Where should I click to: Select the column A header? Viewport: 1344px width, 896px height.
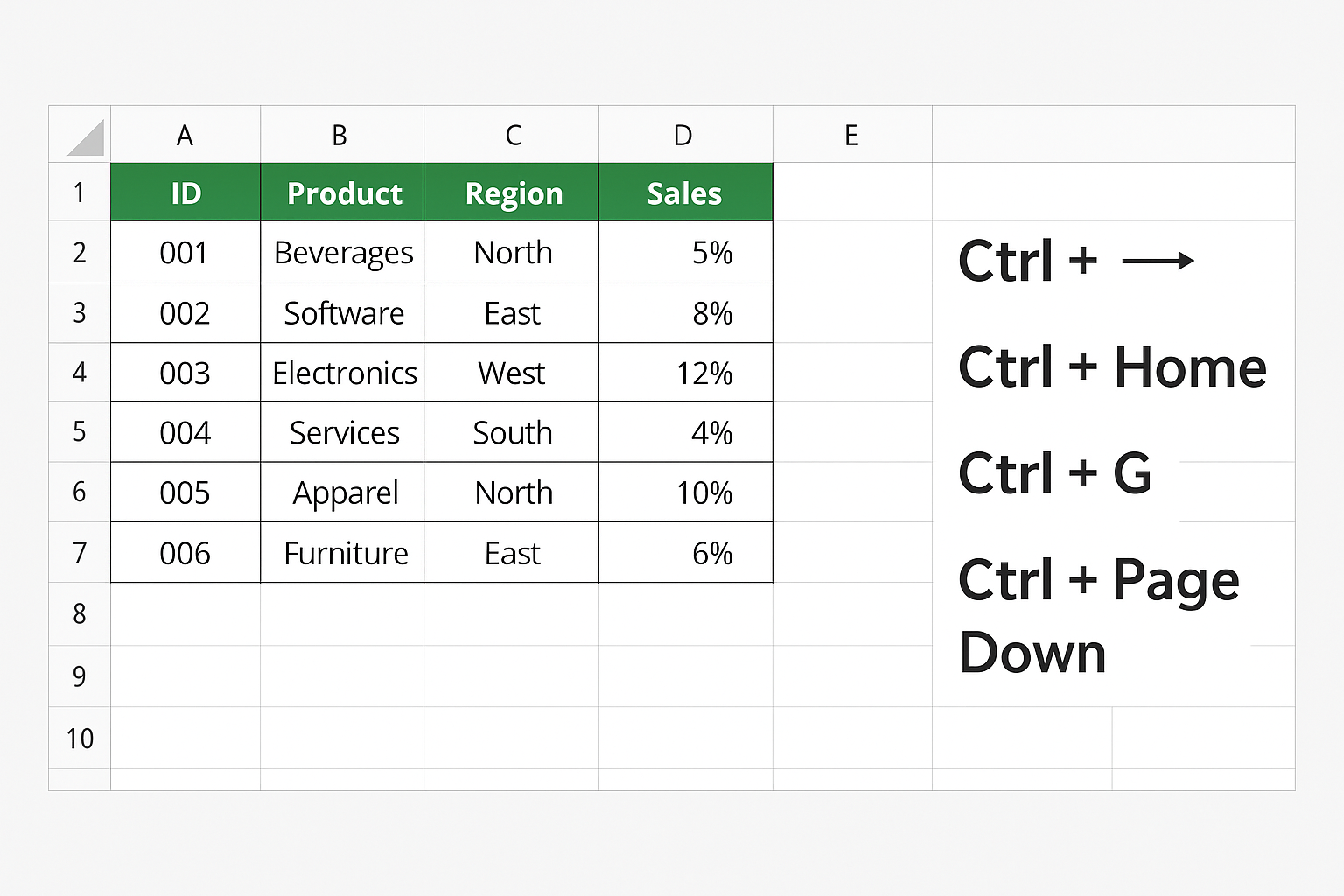[x=185, y=135]
